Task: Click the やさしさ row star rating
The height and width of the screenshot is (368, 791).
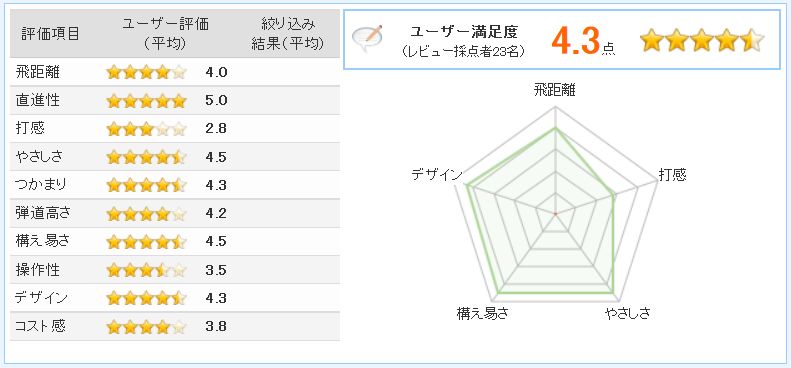Action: (147, 157)
